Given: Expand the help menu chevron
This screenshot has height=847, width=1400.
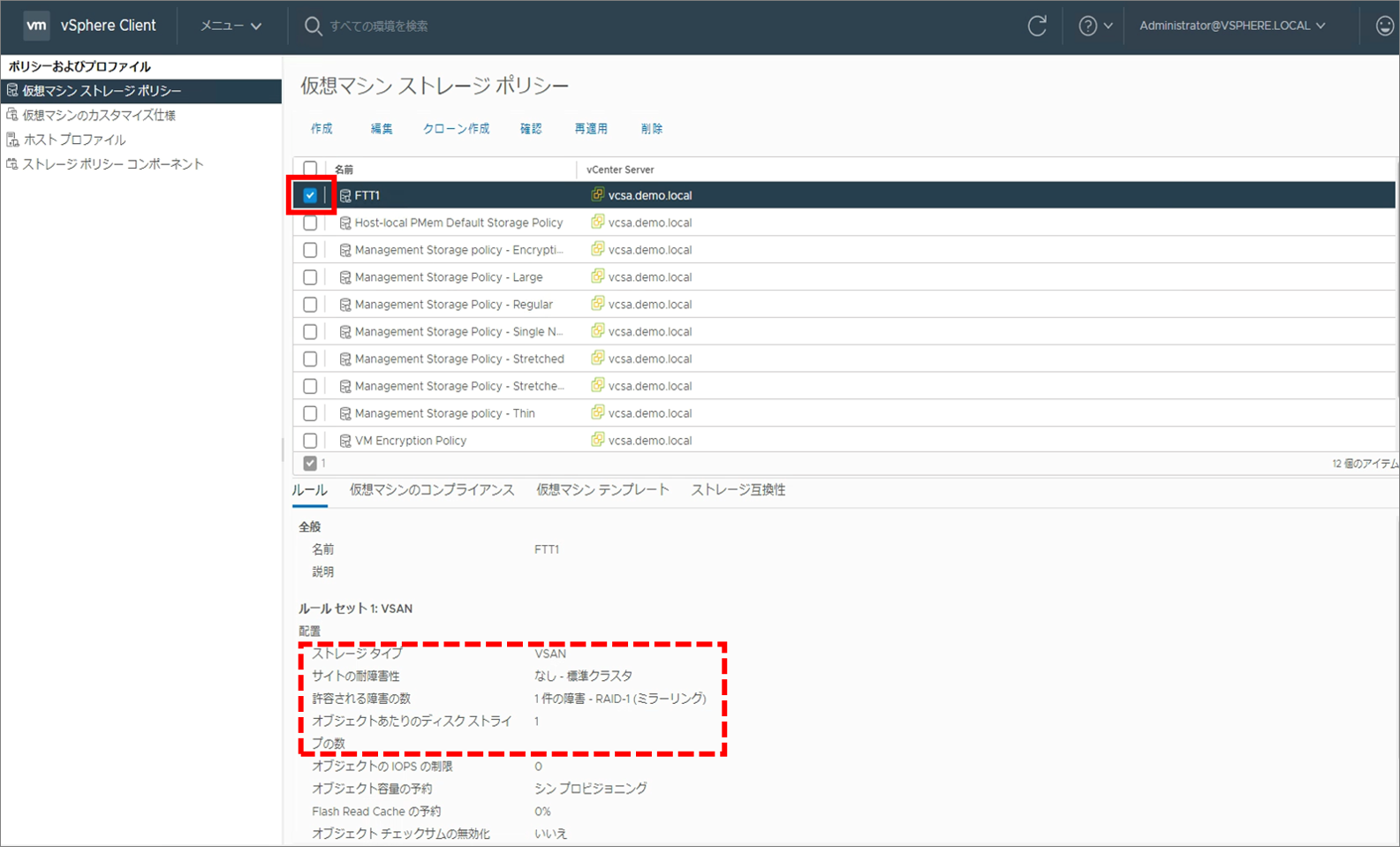Looking at the screenshot, I should (x=1109, y=26).
